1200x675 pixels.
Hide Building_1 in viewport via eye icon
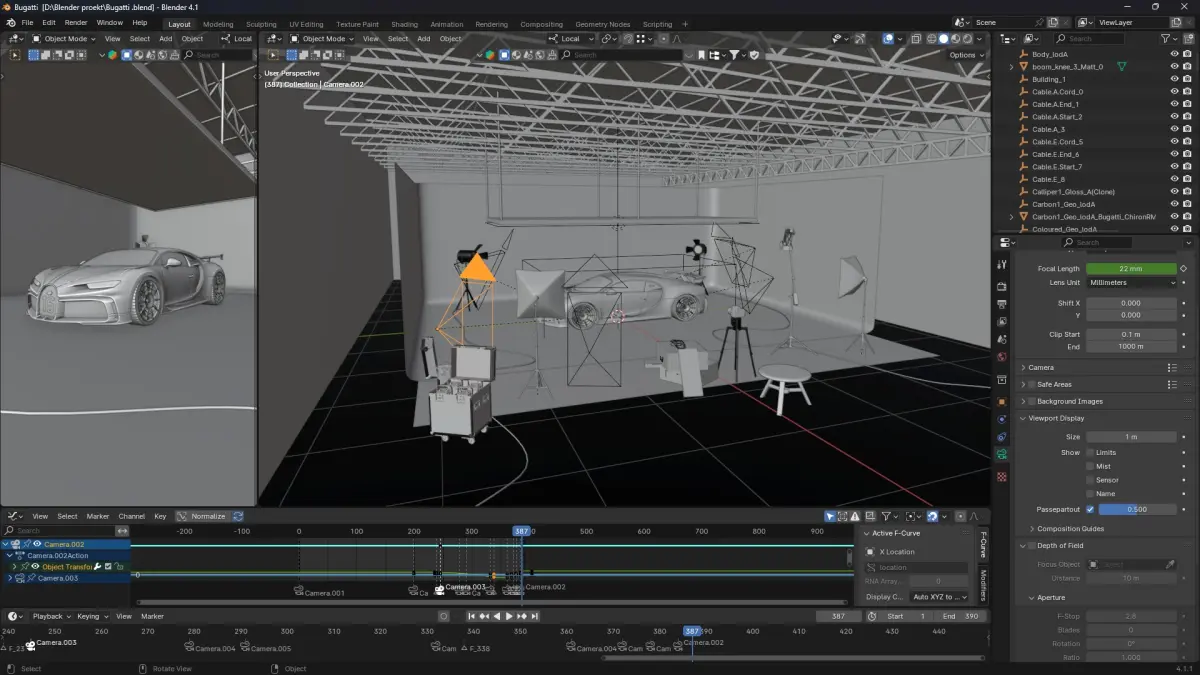point(1175,79)
